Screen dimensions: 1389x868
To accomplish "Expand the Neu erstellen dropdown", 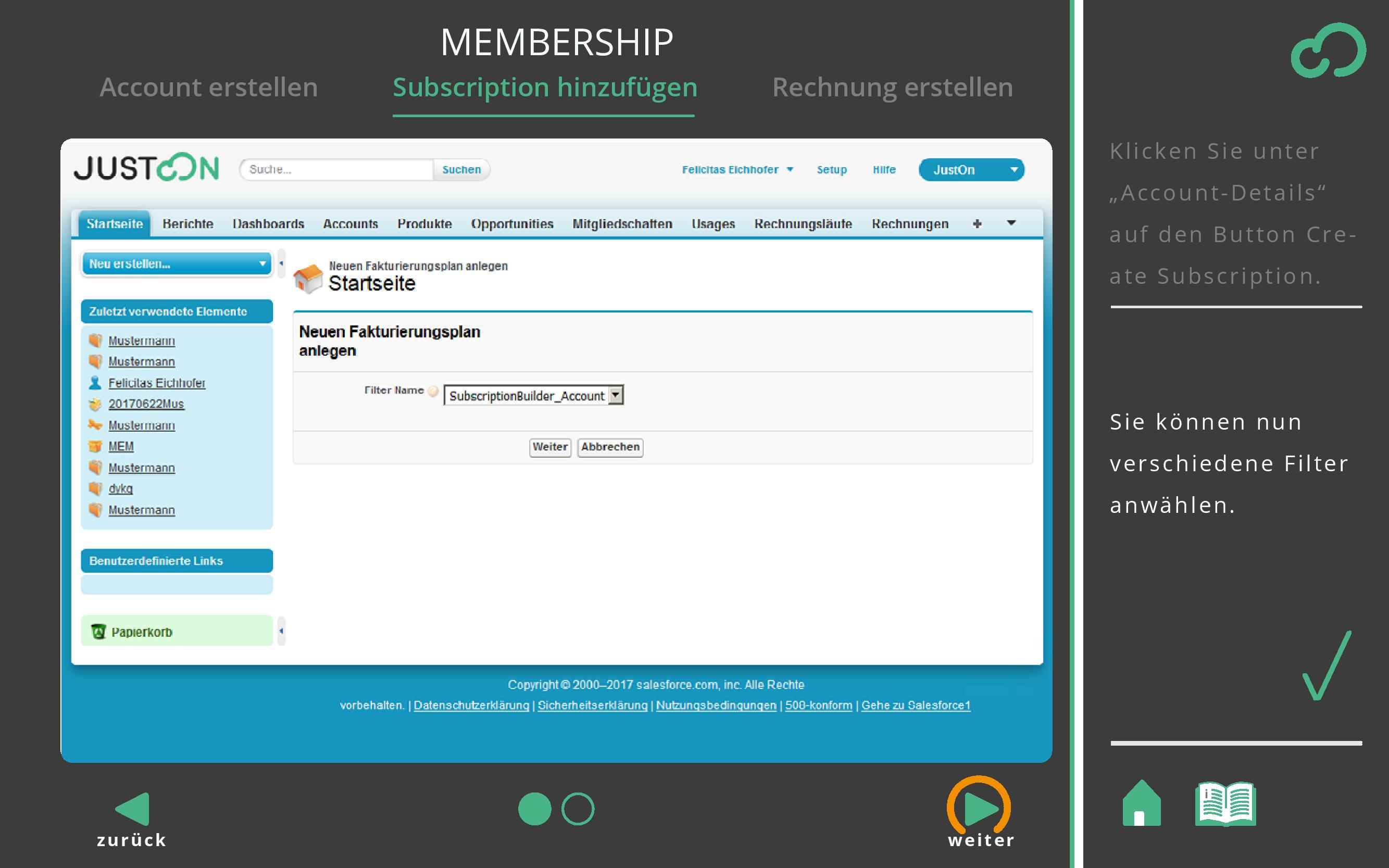I will pyautogui.click(x=176, y=264).
